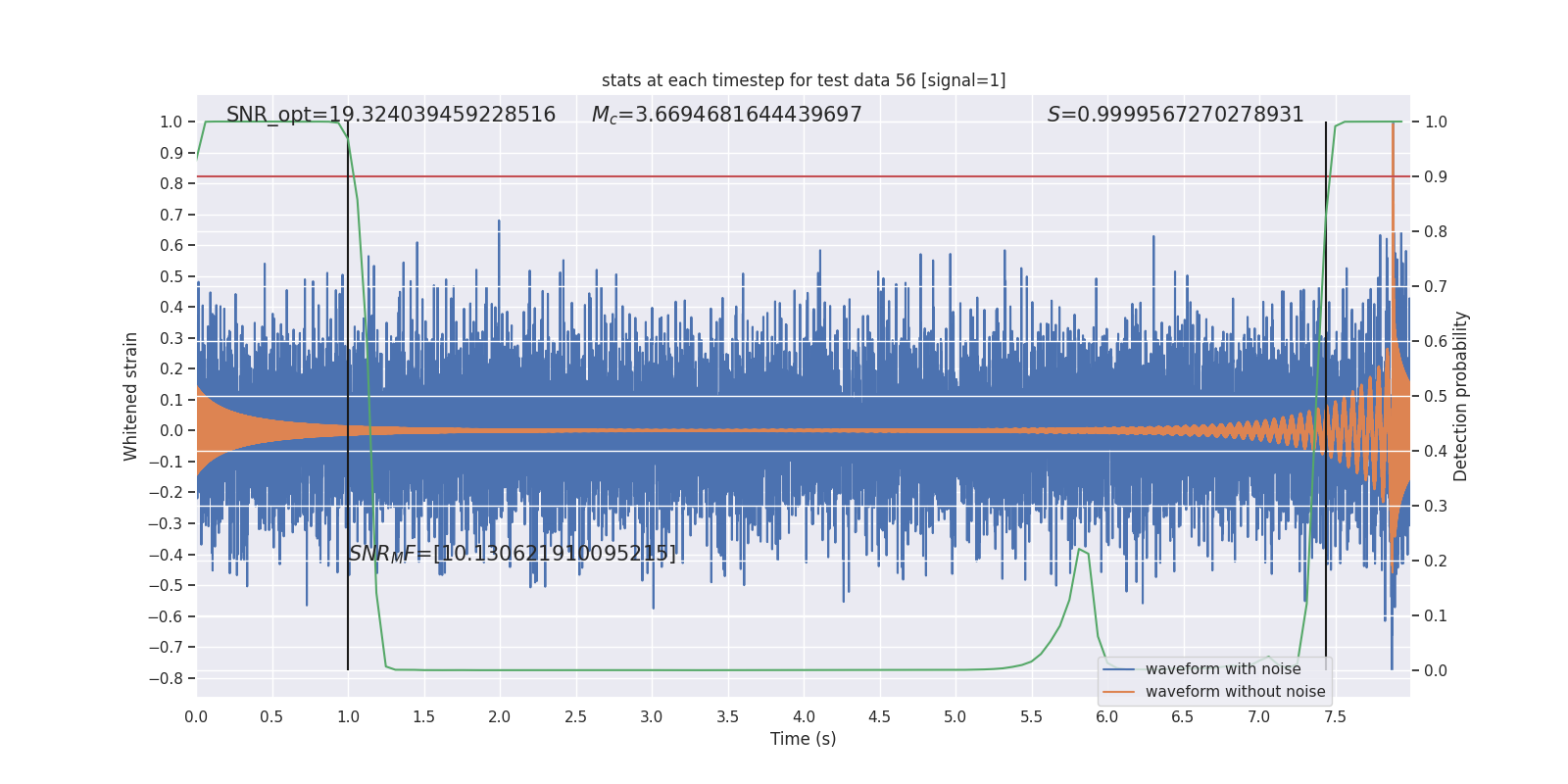Click the 'waveform with noise' legend label
1568x784 pixels.
[x=1223, y=669]
